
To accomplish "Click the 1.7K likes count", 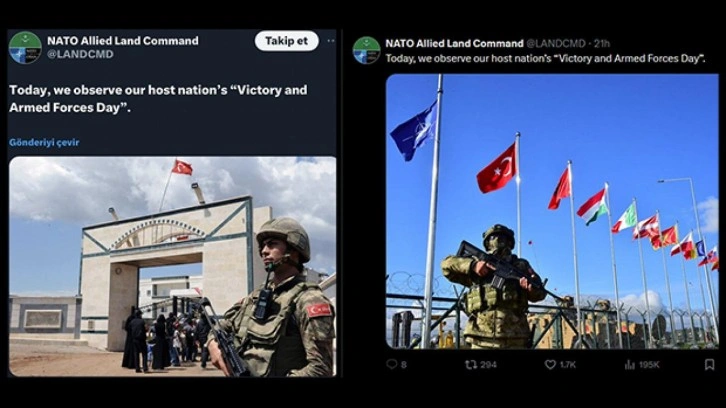I will click(x=567, y=365).
